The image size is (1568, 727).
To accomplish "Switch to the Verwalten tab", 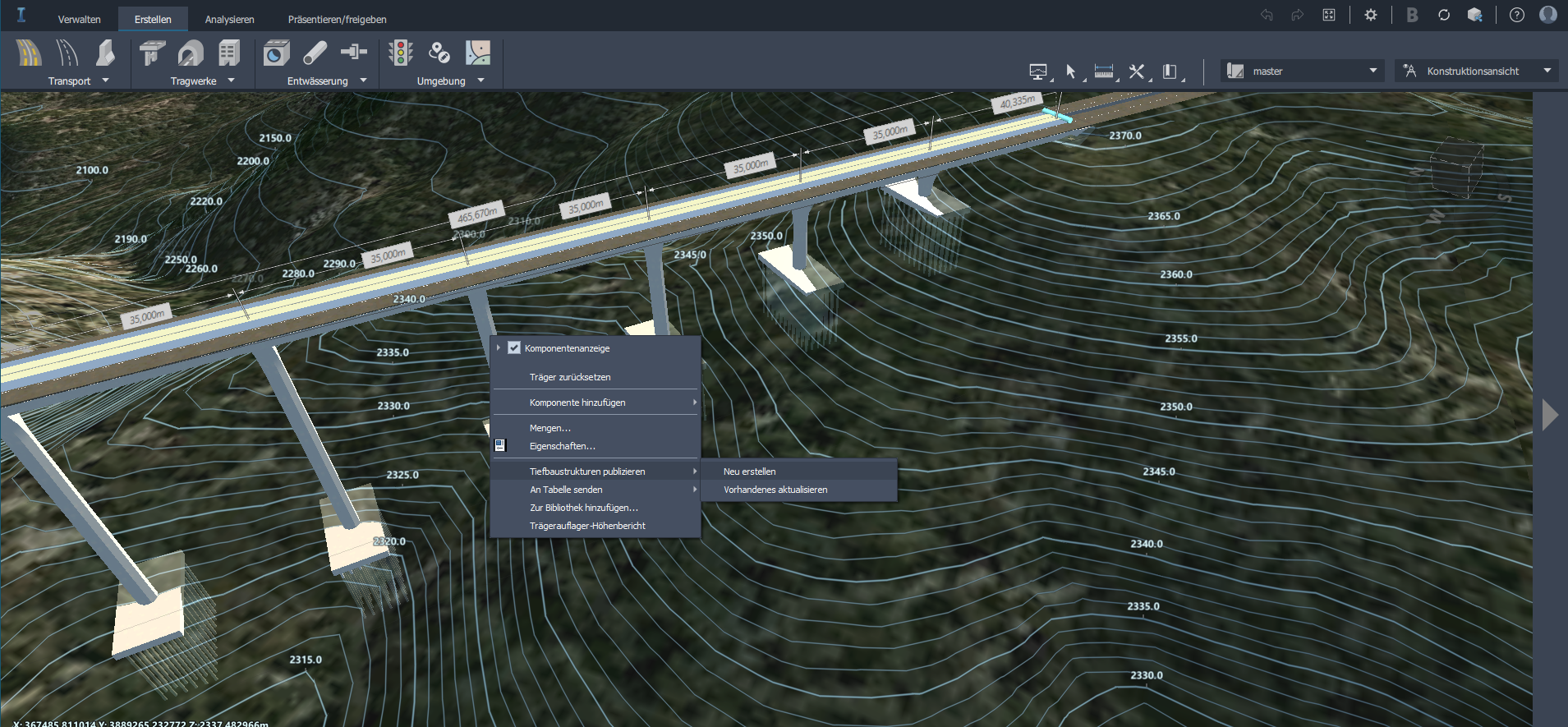I will click(80, 19).
